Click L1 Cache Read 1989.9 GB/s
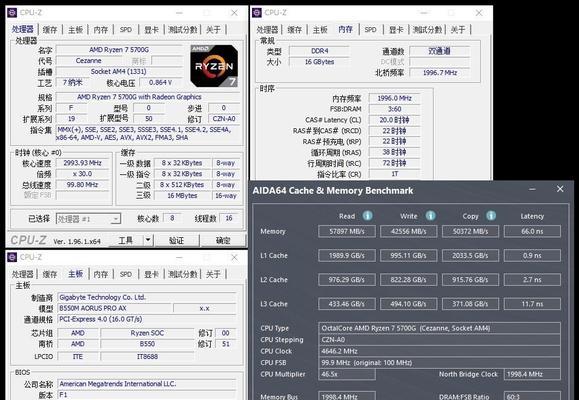579x400 pixels. pos(347,256)
